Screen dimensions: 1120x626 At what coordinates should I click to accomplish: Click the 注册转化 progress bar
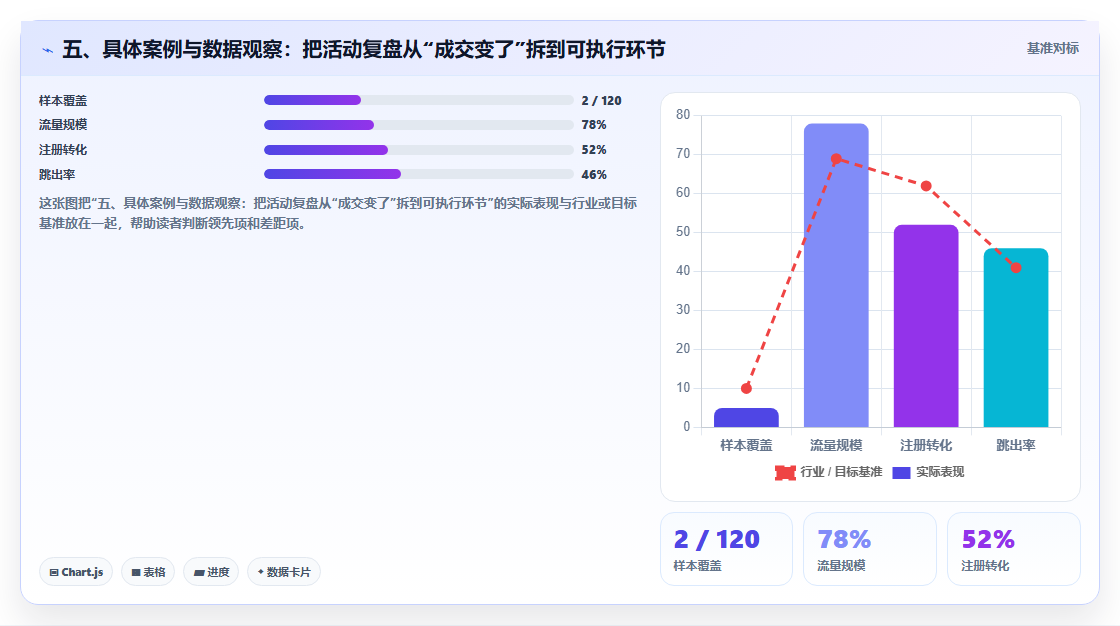click(419, 150)
